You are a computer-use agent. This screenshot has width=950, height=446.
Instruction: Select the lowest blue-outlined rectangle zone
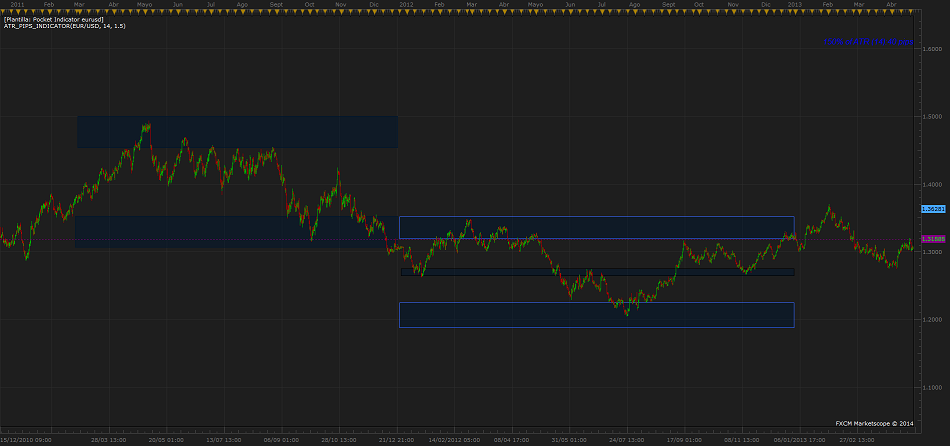[x=596, y=315]
